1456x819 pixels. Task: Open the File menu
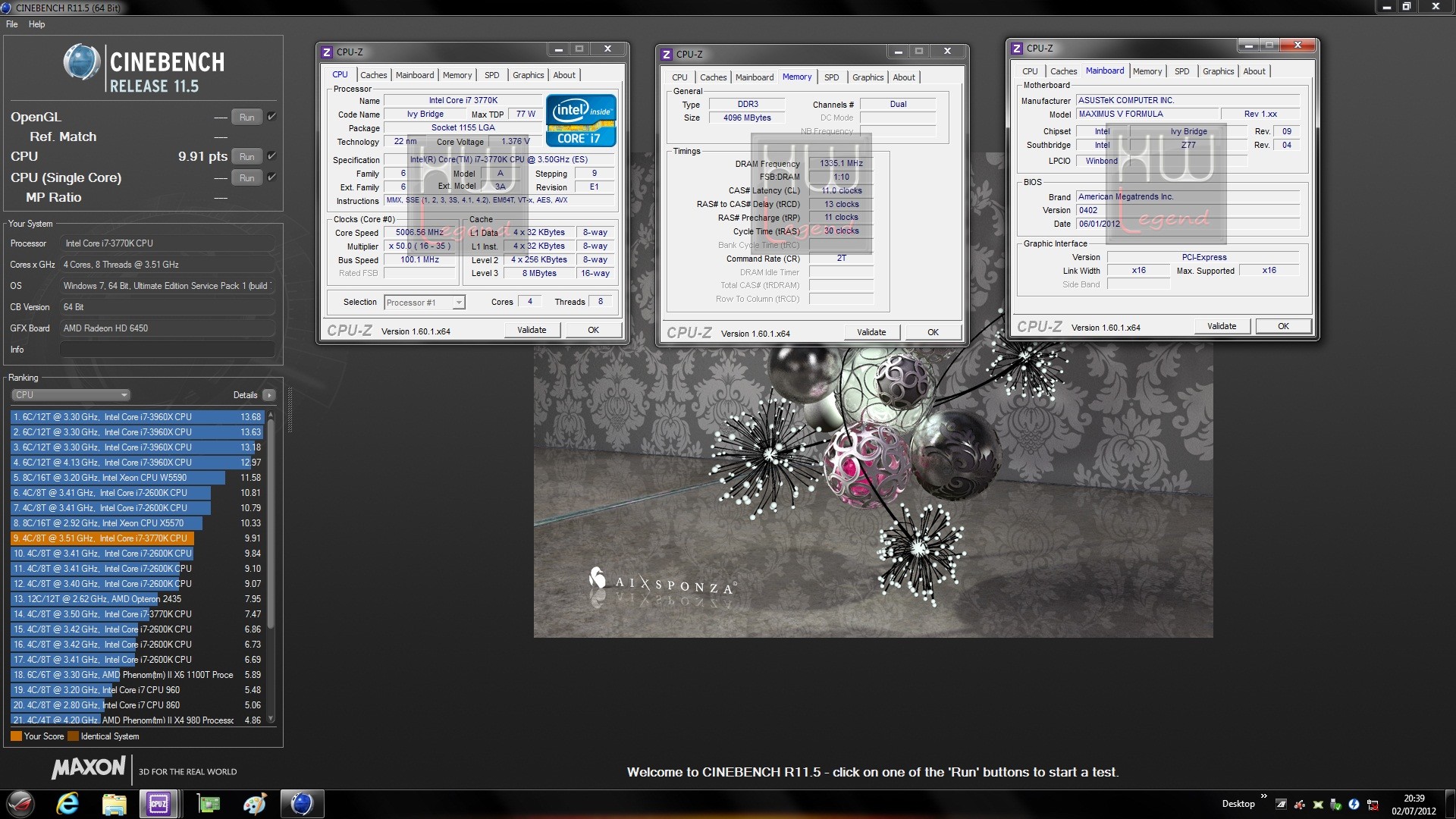pyautogui.click(x=12, y=24)
